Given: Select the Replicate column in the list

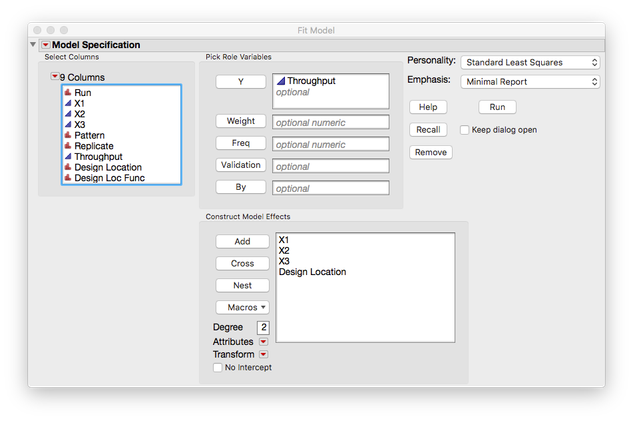Looking at the screenshot, I should click(94, 146).
